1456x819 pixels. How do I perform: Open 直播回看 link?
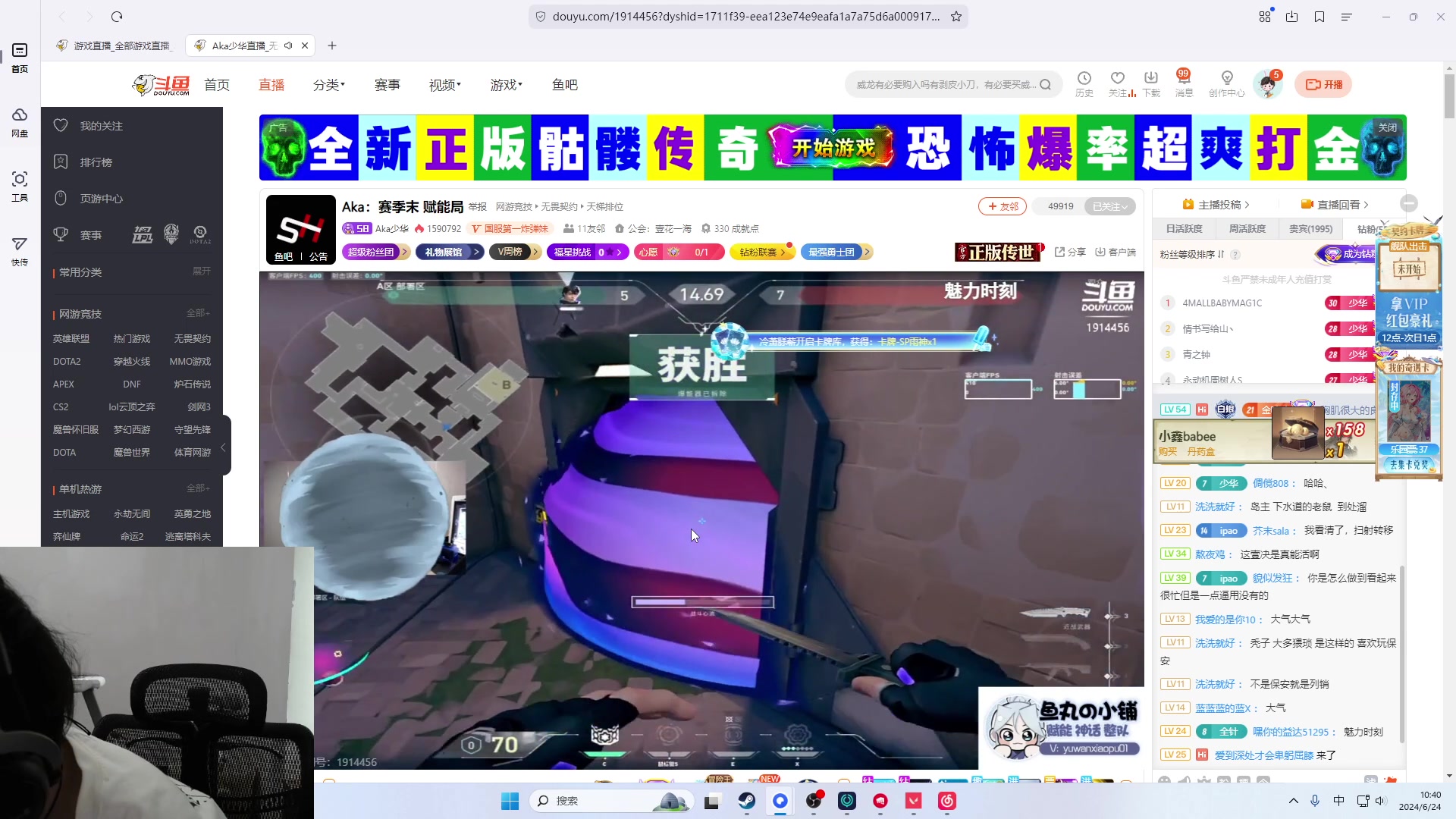coord(1334,205)
